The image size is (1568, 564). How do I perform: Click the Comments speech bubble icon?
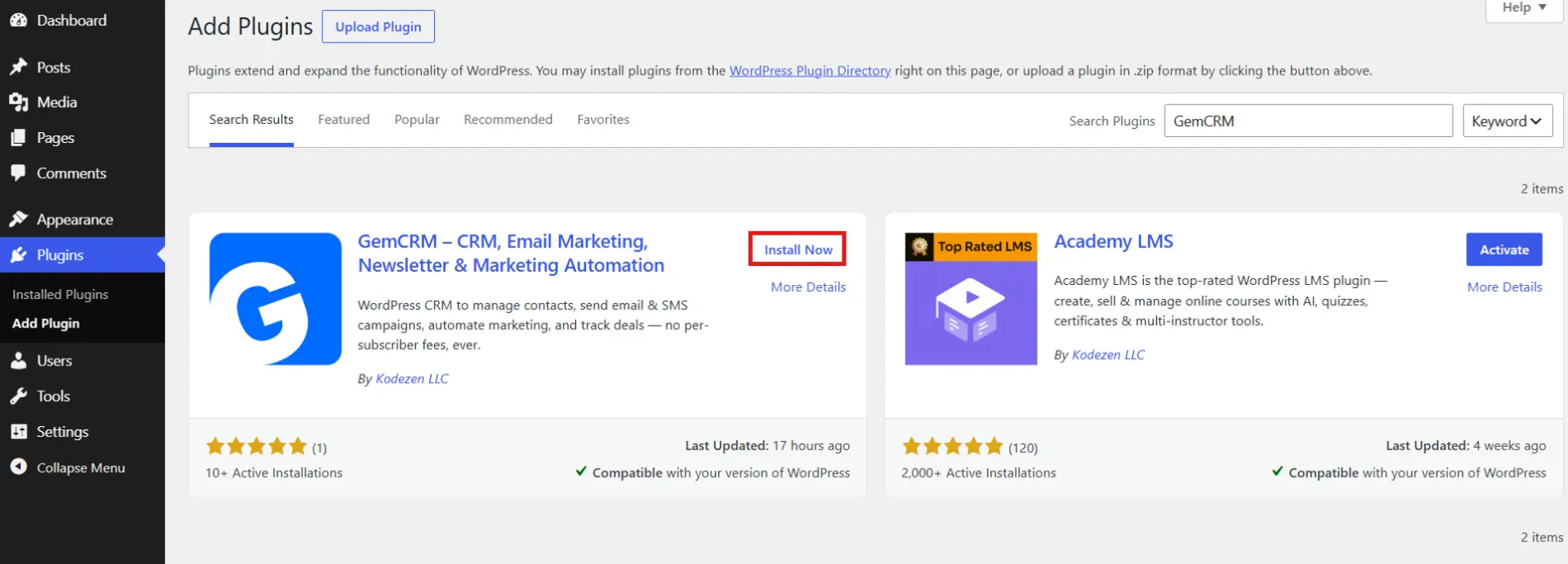tap(18, 173)
